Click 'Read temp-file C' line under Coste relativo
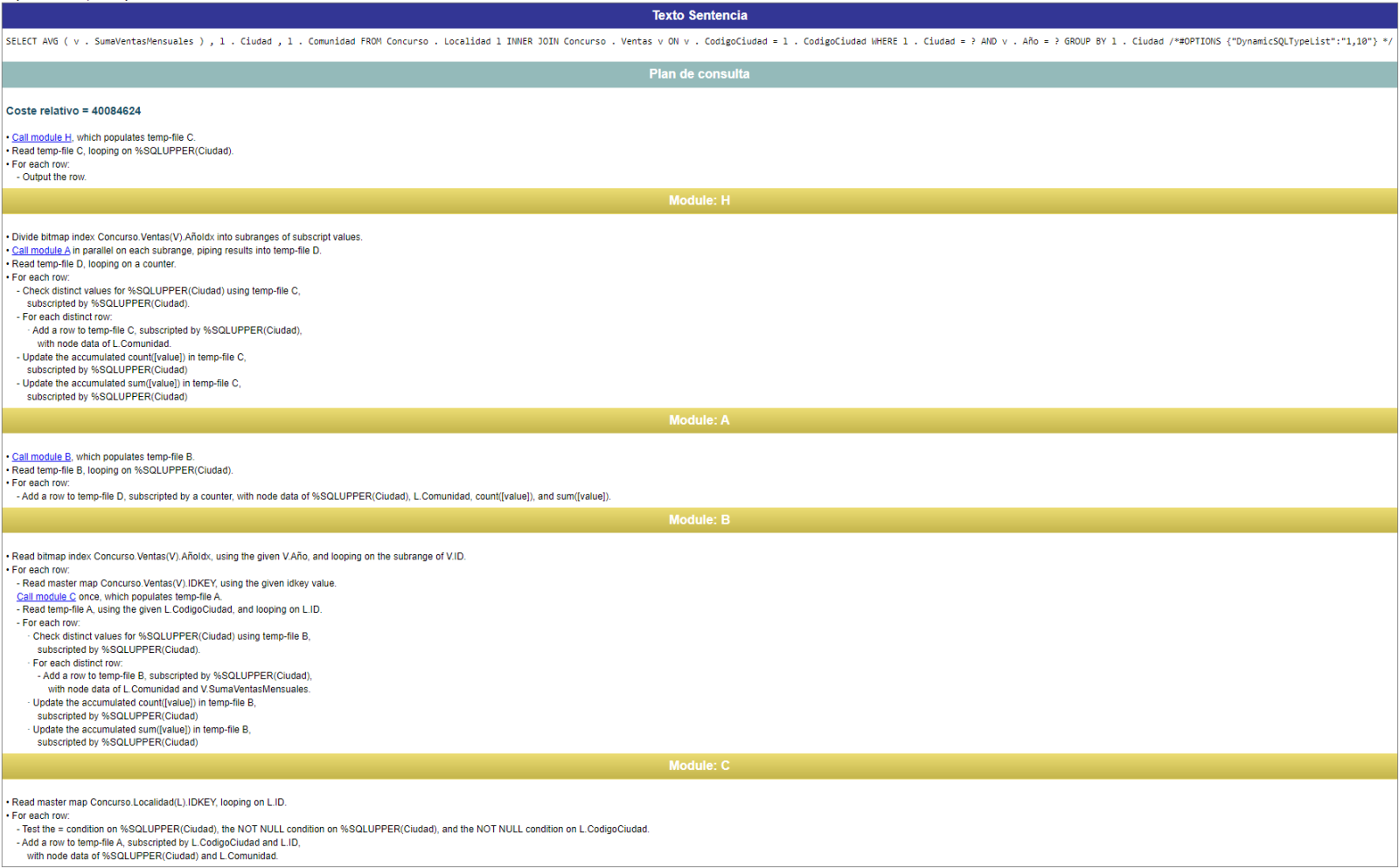The image size is (1399, 868). click(122, 151)
